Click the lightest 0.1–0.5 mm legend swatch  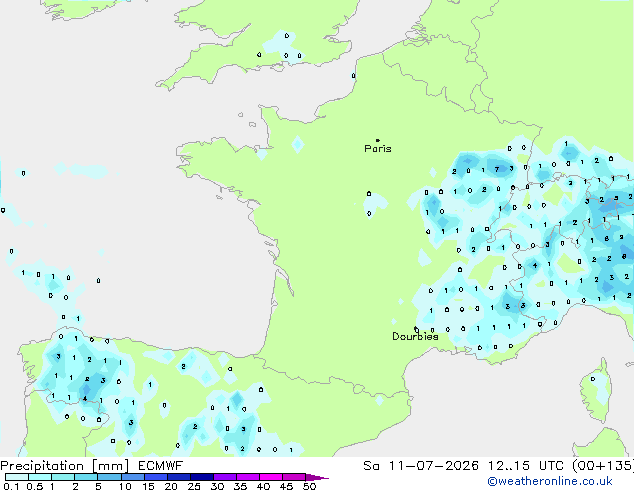tap(17, 477)
